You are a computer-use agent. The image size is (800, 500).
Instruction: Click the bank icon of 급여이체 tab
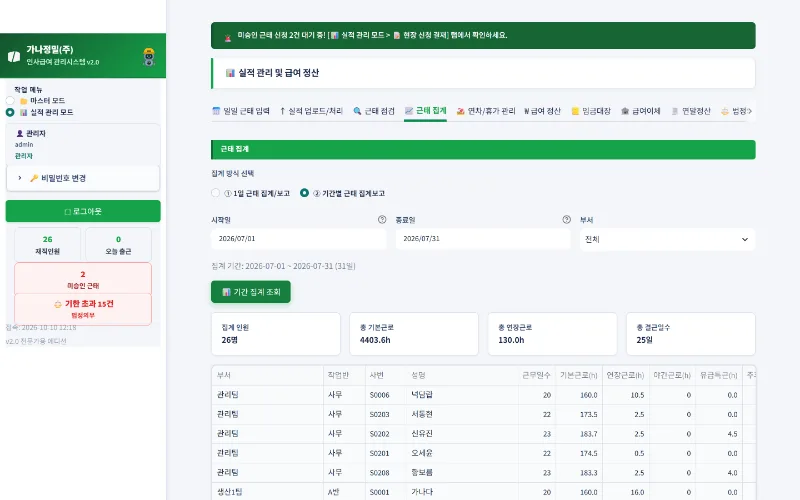pos(625,111)
